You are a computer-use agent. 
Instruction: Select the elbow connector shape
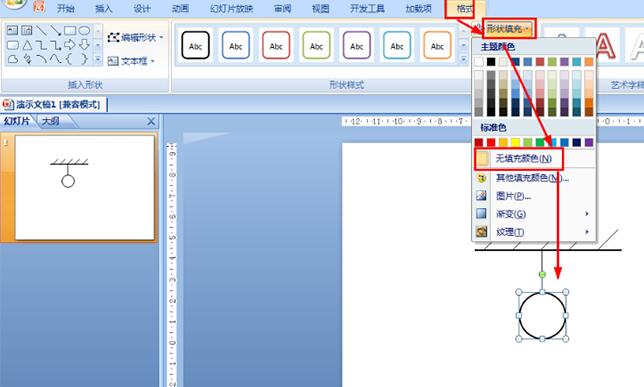[41, 44]
